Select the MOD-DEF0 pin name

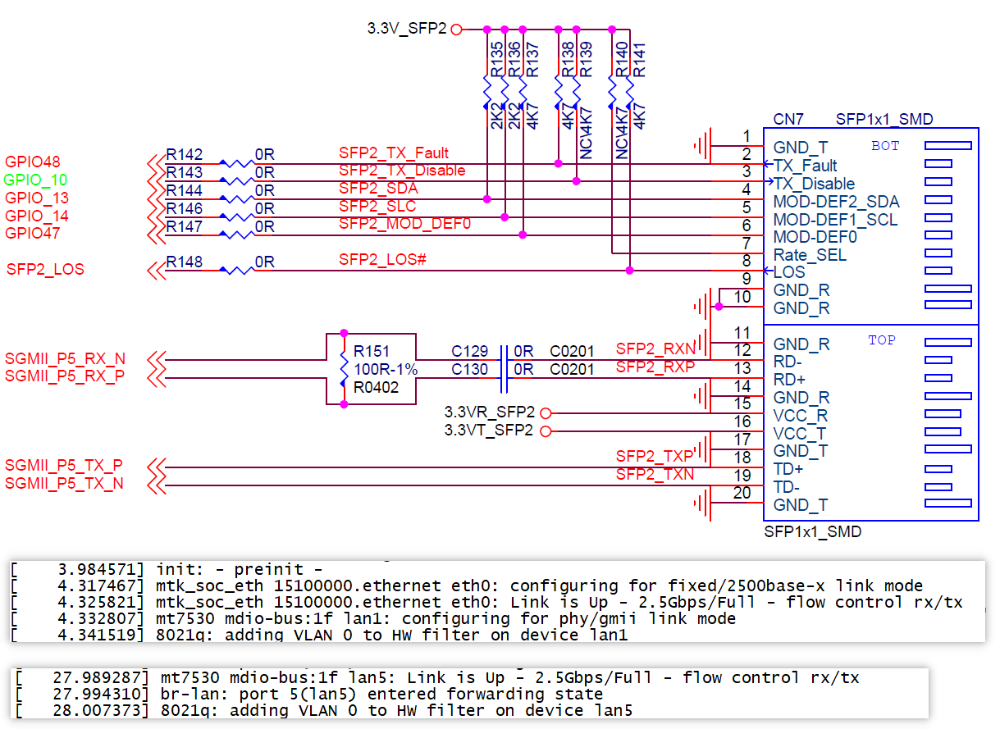tap(815, 237)
